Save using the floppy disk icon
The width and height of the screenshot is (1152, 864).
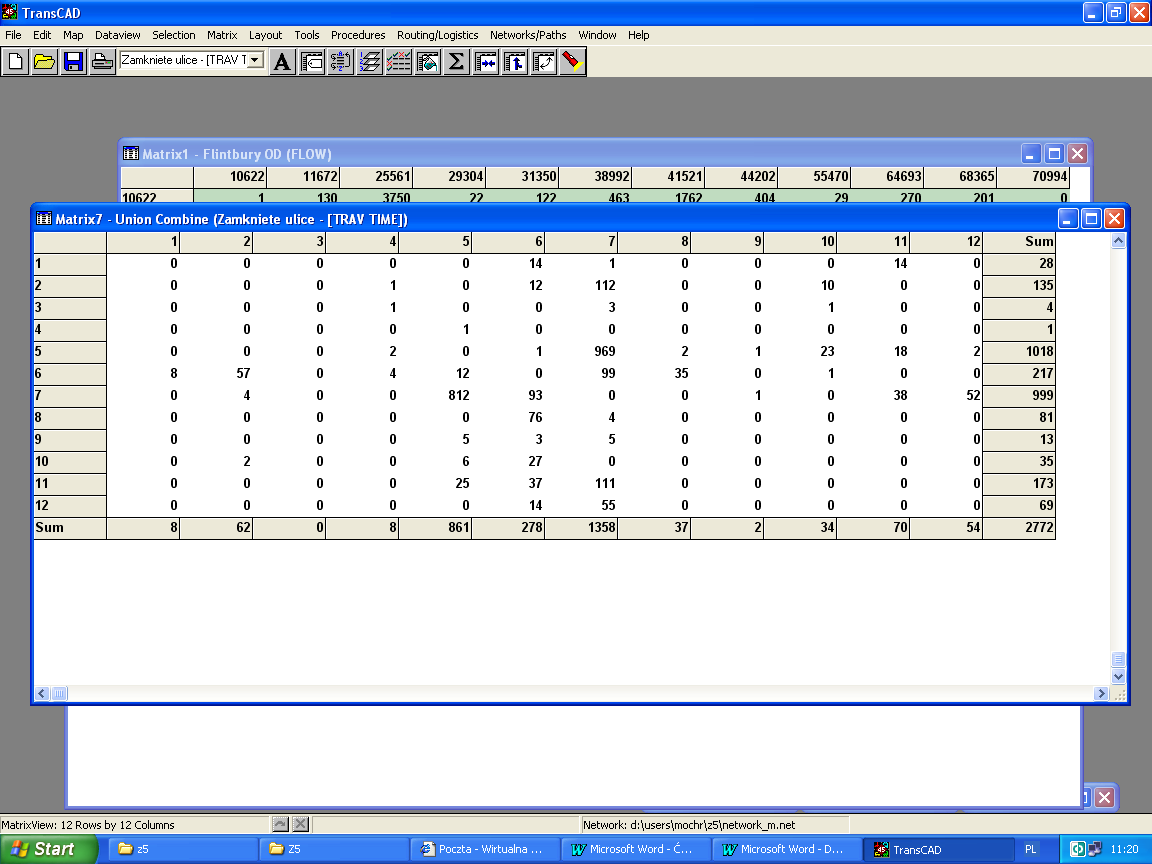tap(73, 62)
